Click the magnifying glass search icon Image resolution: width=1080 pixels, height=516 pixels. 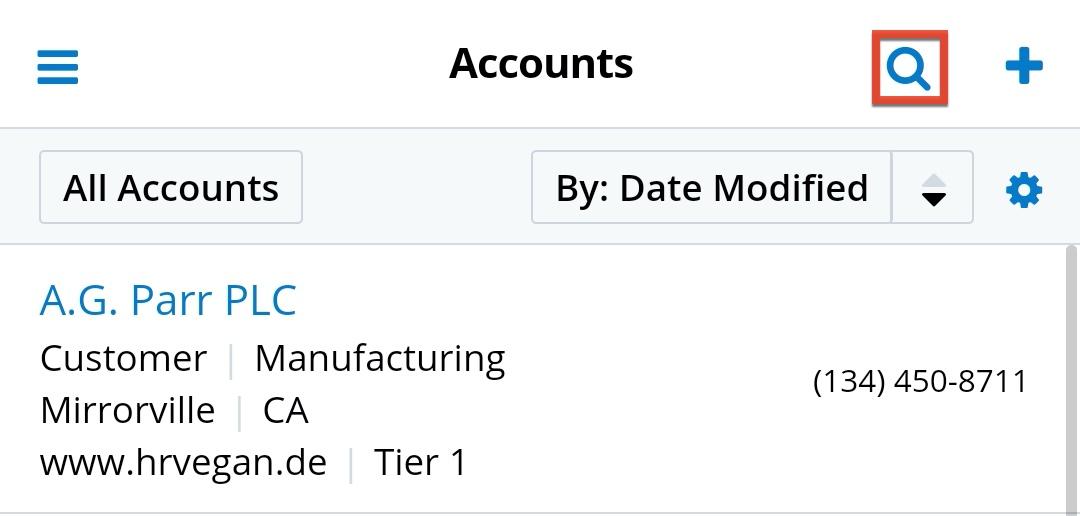pos(909,68)
